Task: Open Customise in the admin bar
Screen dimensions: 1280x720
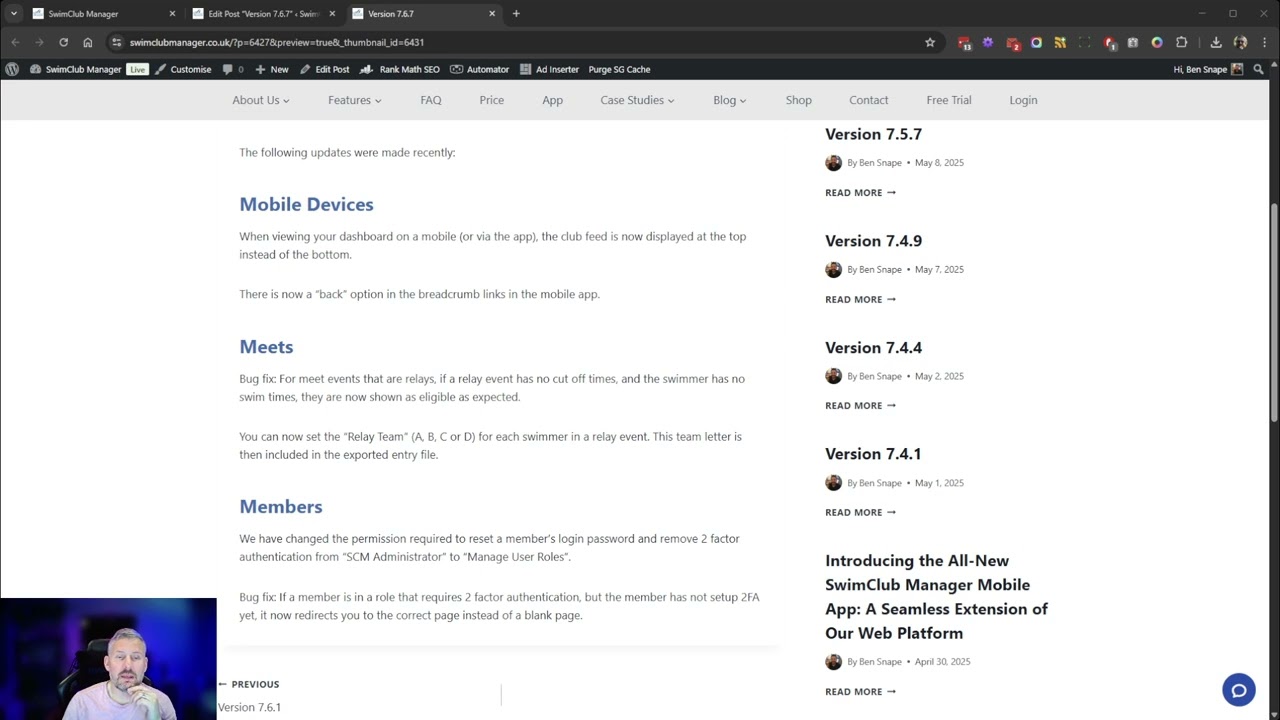Action: 183,69
